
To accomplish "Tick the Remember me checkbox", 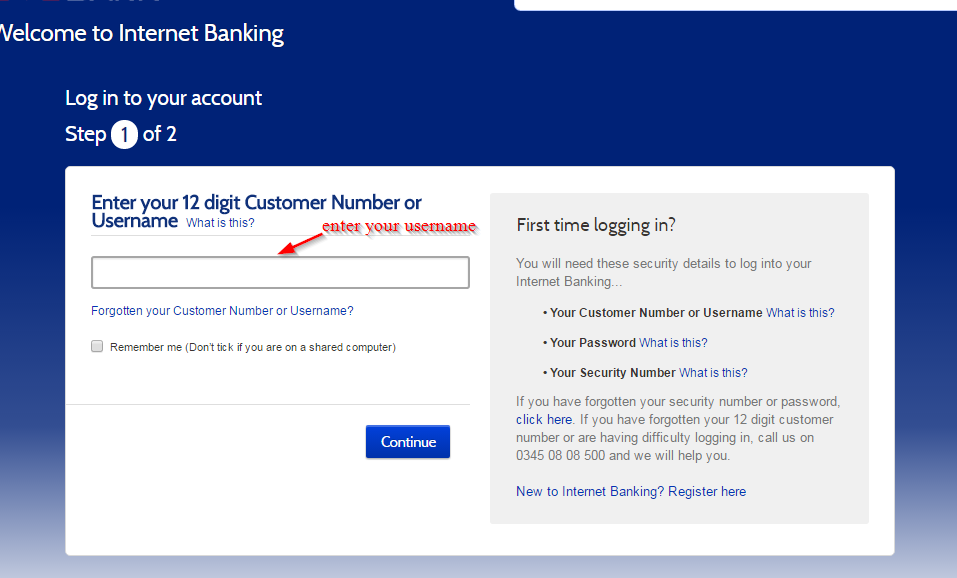I will point(97,346).
